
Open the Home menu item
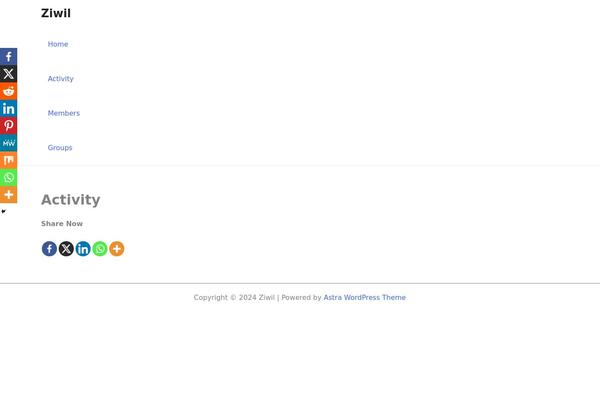click(58, 44)
